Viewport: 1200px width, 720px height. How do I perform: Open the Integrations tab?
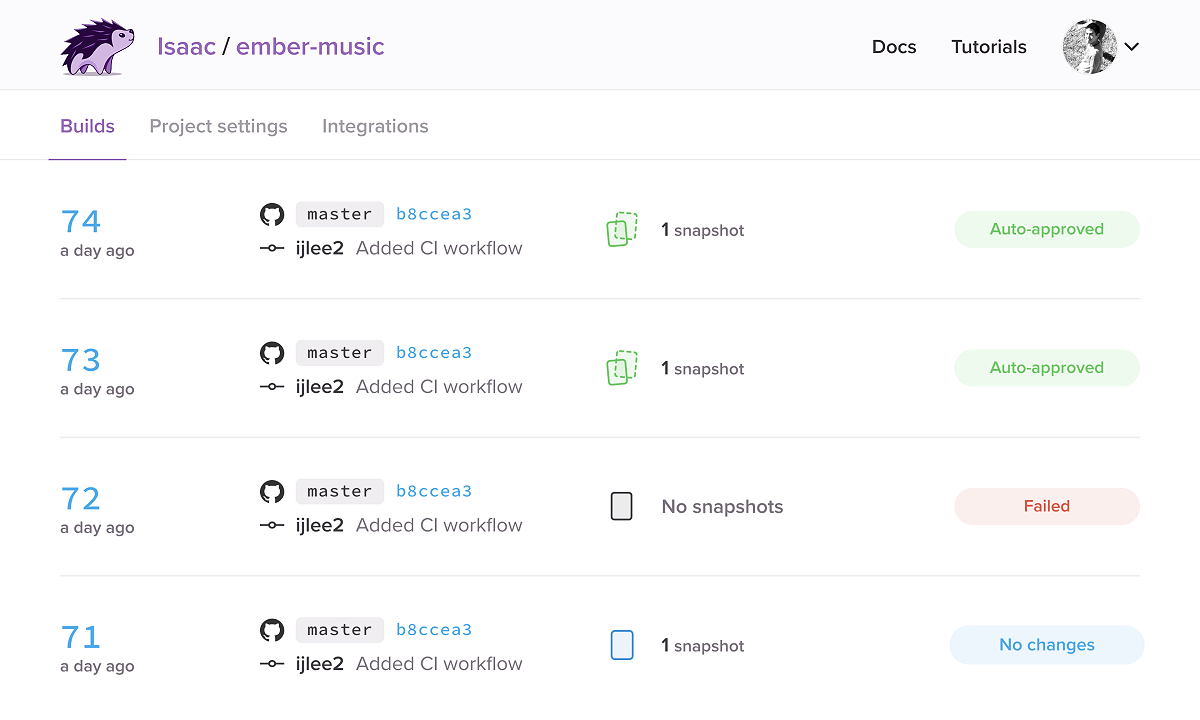click(x=375, y=126)
